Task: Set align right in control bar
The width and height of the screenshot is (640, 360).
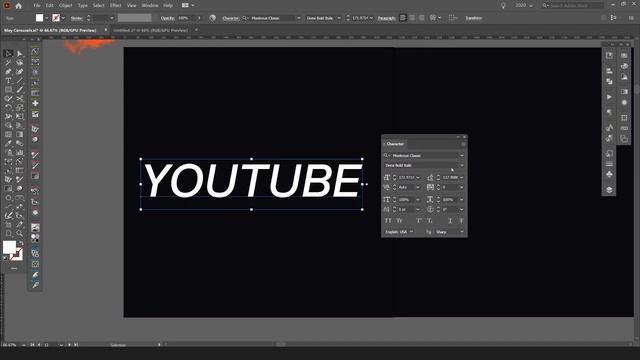Action: [422, 18]
